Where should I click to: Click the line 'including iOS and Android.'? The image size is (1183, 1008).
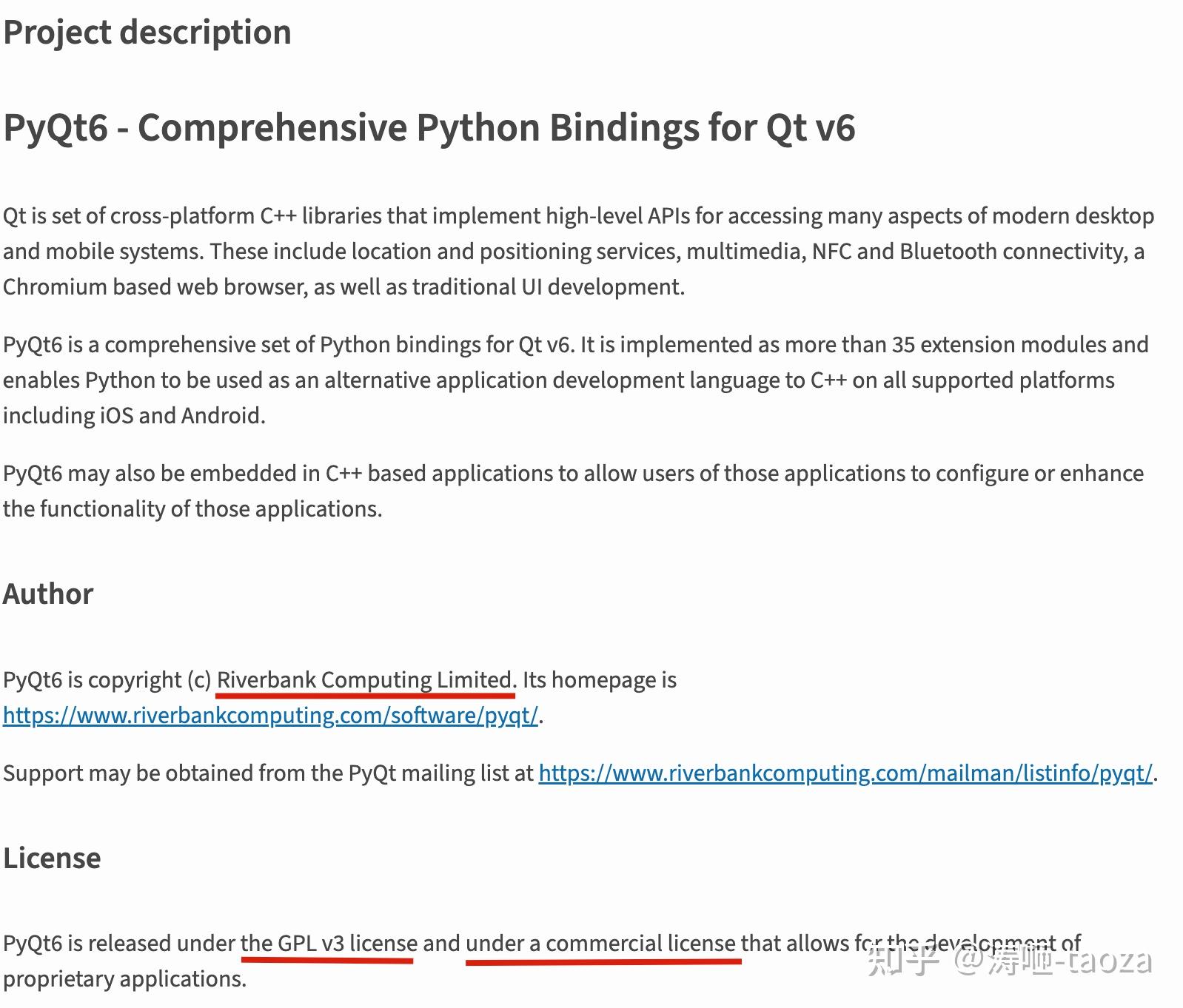[134, 415]
